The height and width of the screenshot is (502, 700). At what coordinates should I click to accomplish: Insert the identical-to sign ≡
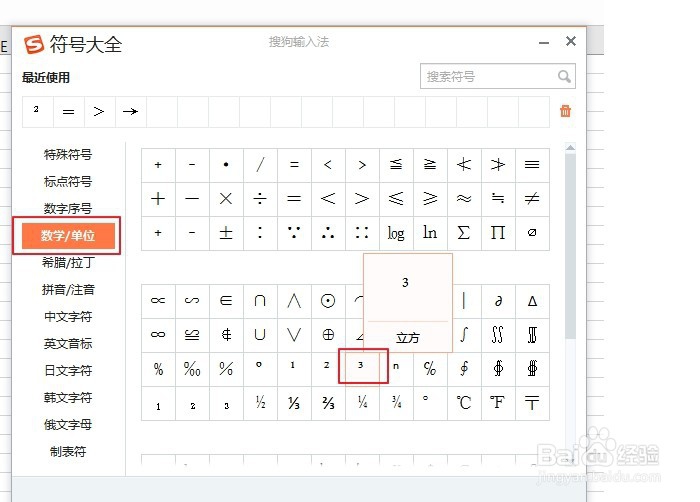pos(532,165)
